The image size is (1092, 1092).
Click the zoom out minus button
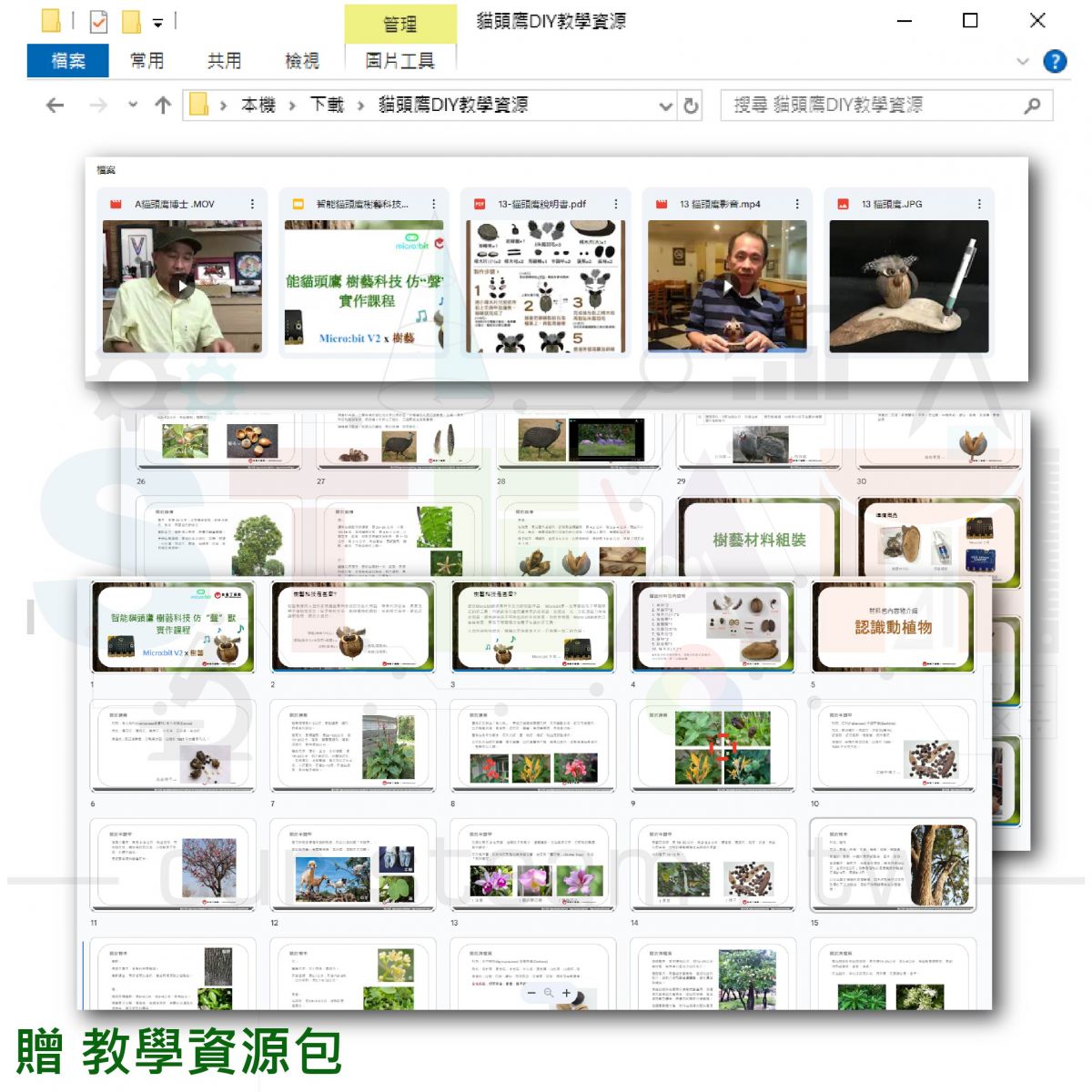[x=531, y=993]
